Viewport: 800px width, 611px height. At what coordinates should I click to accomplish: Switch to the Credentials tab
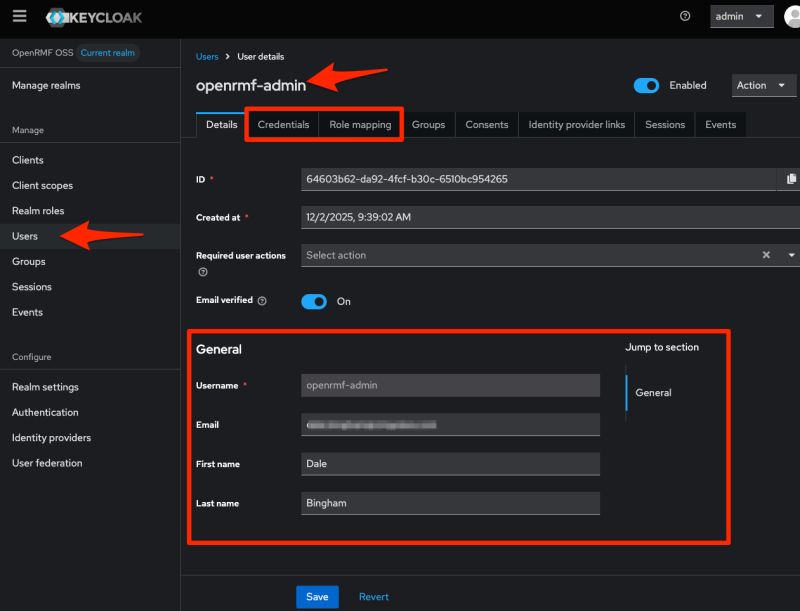(x=283, y=125)
